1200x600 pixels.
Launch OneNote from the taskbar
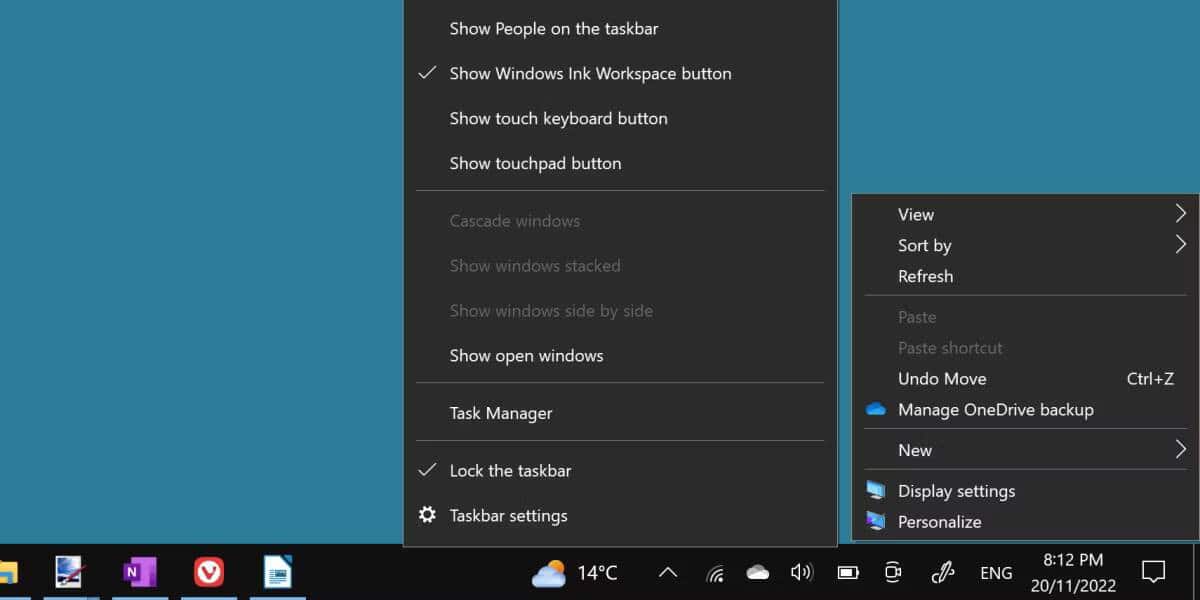(x=140, y=572)
